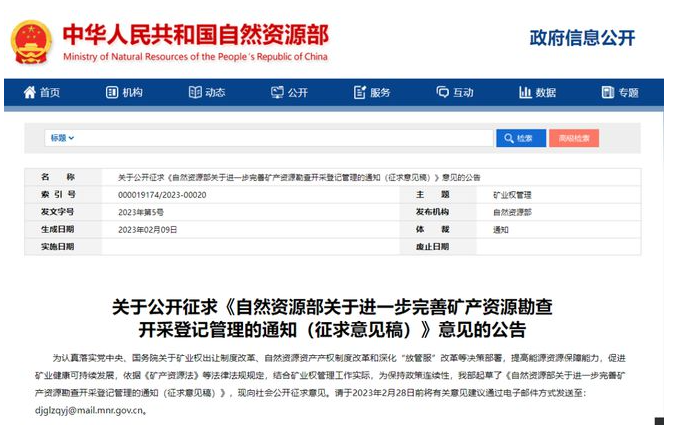Click the 公开 disclosure icon
Screen dimensions: 674x433
pyautogui.click(x=277, y=93)
